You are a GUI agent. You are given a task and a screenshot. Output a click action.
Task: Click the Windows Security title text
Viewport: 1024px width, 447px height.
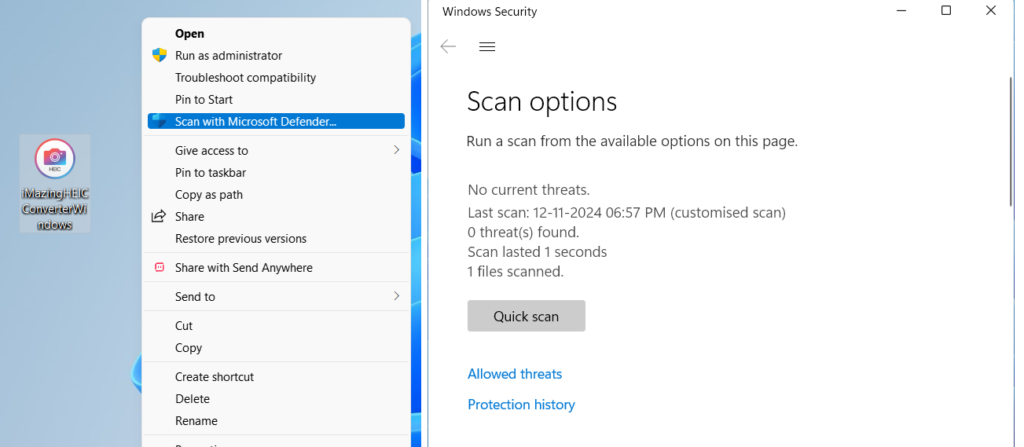pyautogui.click(x=490, y=12)
